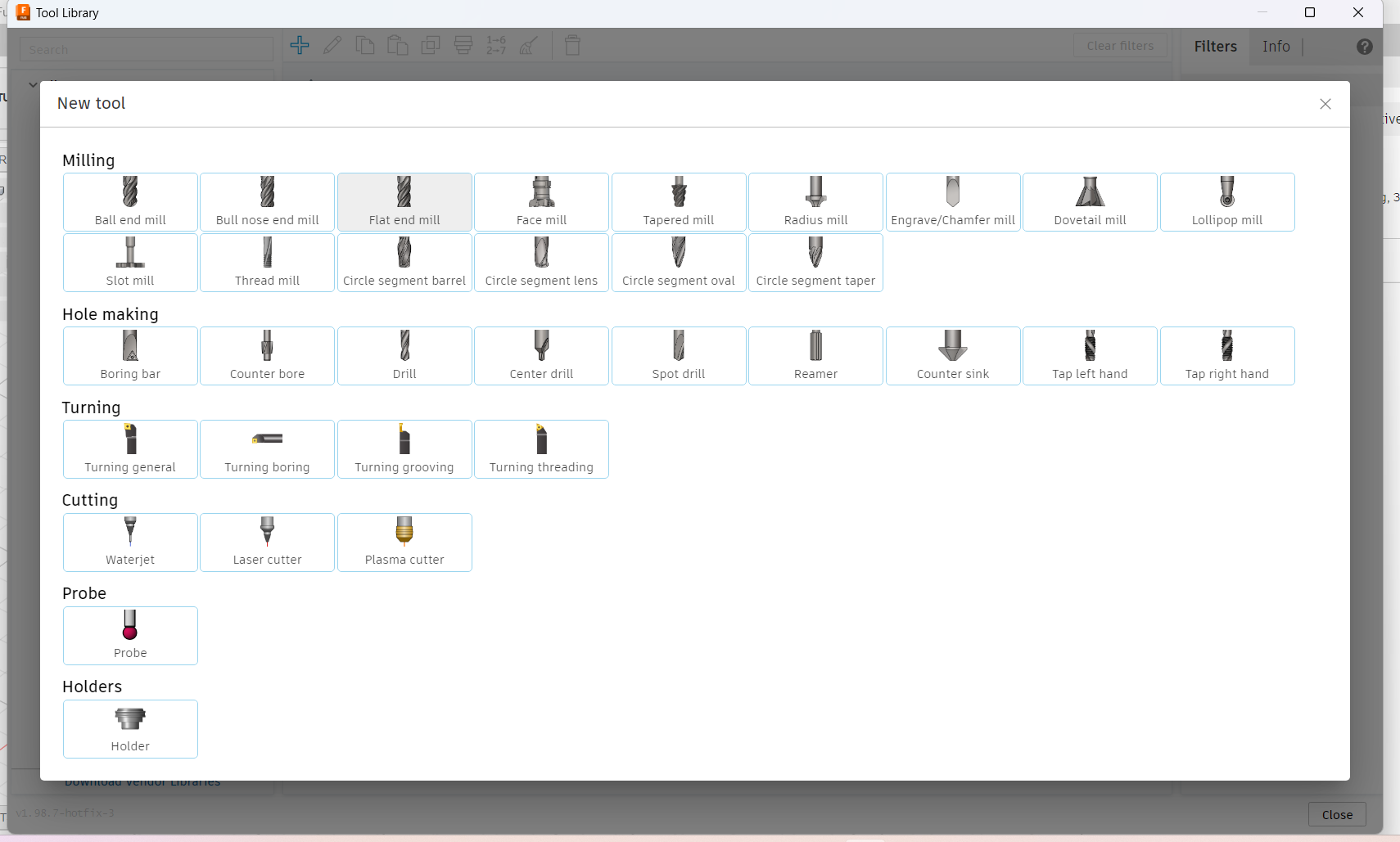Choose the Holder type
The width and height of the screenshot is (1400, 842).
130,729
